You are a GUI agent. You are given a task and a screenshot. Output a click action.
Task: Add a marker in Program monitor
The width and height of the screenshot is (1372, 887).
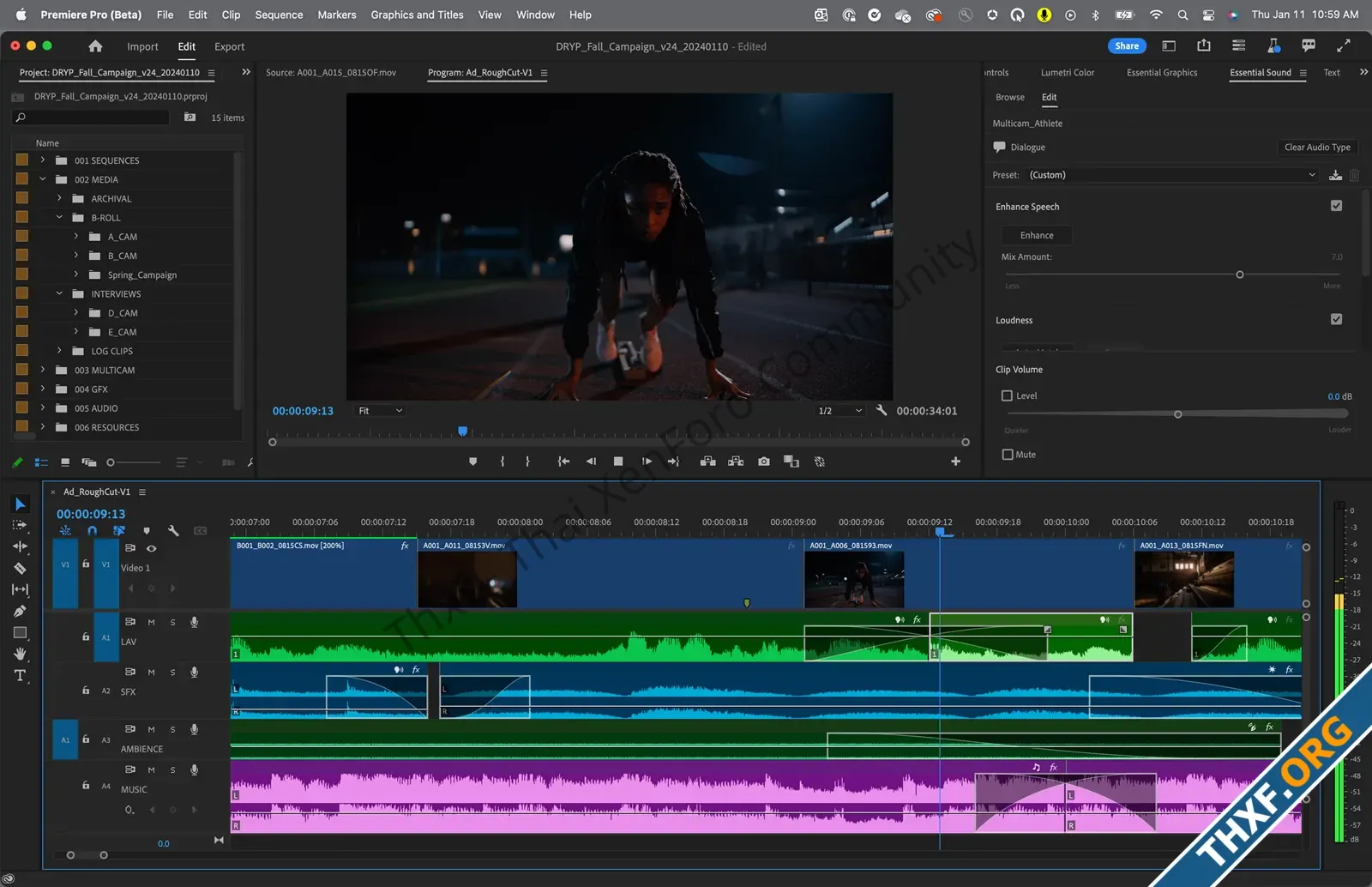[x=472, y=462]
